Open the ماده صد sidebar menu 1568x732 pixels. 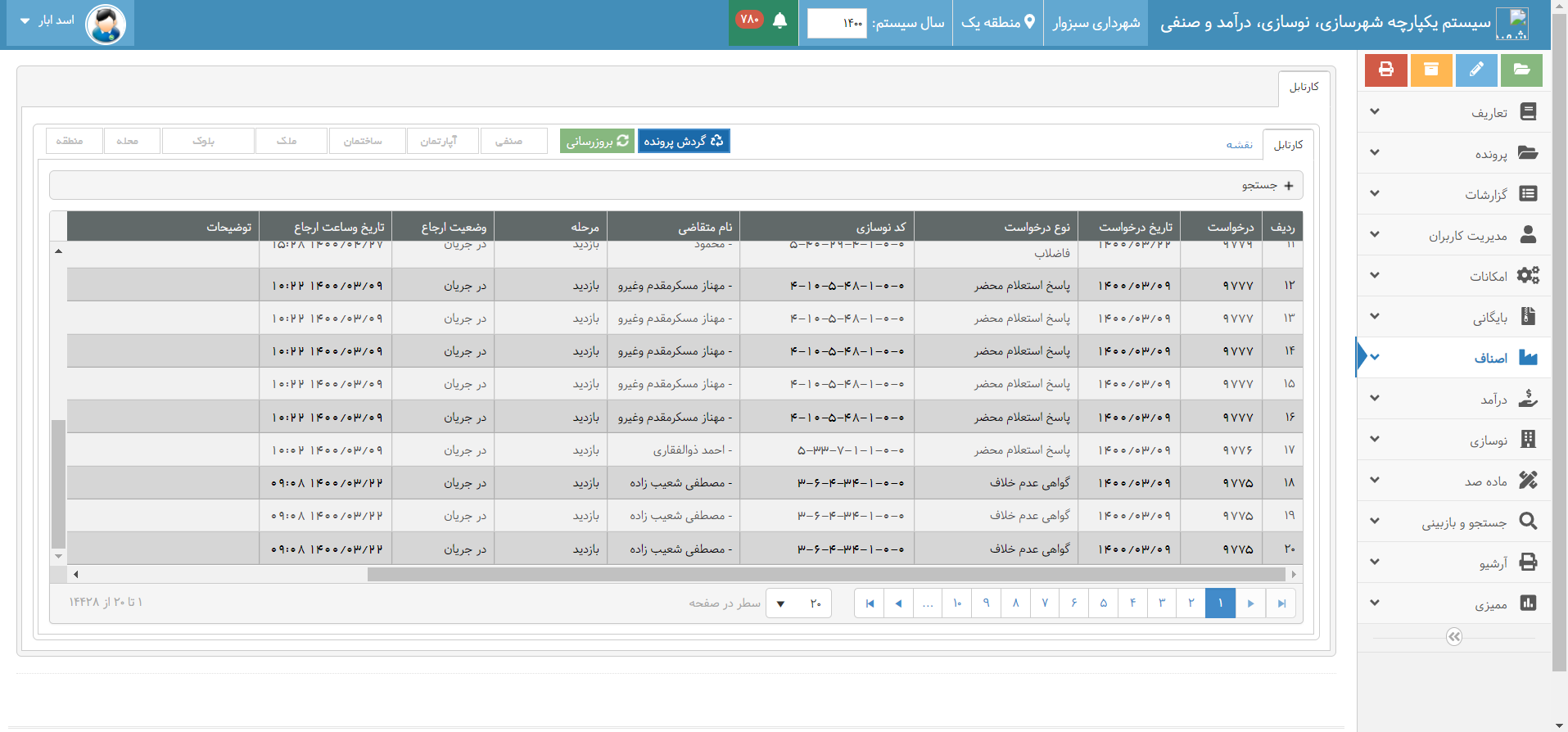click(1454, 481)
